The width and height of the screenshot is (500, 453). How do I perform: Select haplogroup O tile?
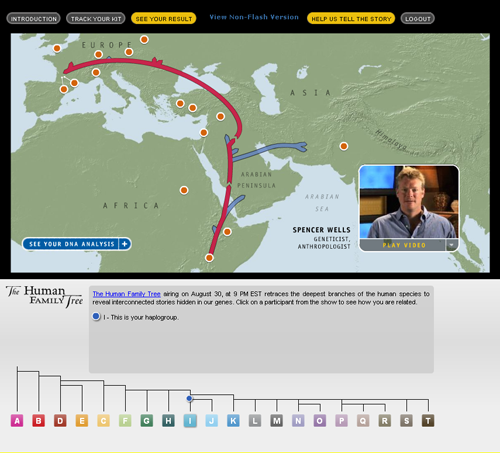320,421
